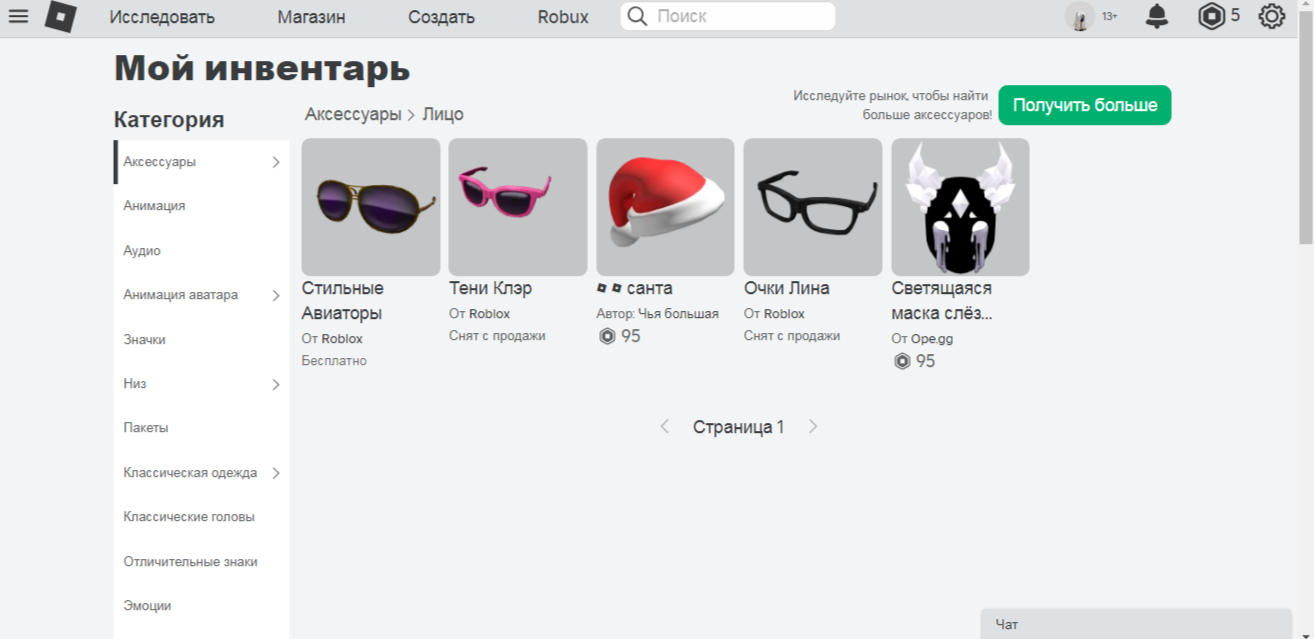Open Roblox creator link under Тени Клэр
The height and width of the screenshot is (639, 1314).
490,314
